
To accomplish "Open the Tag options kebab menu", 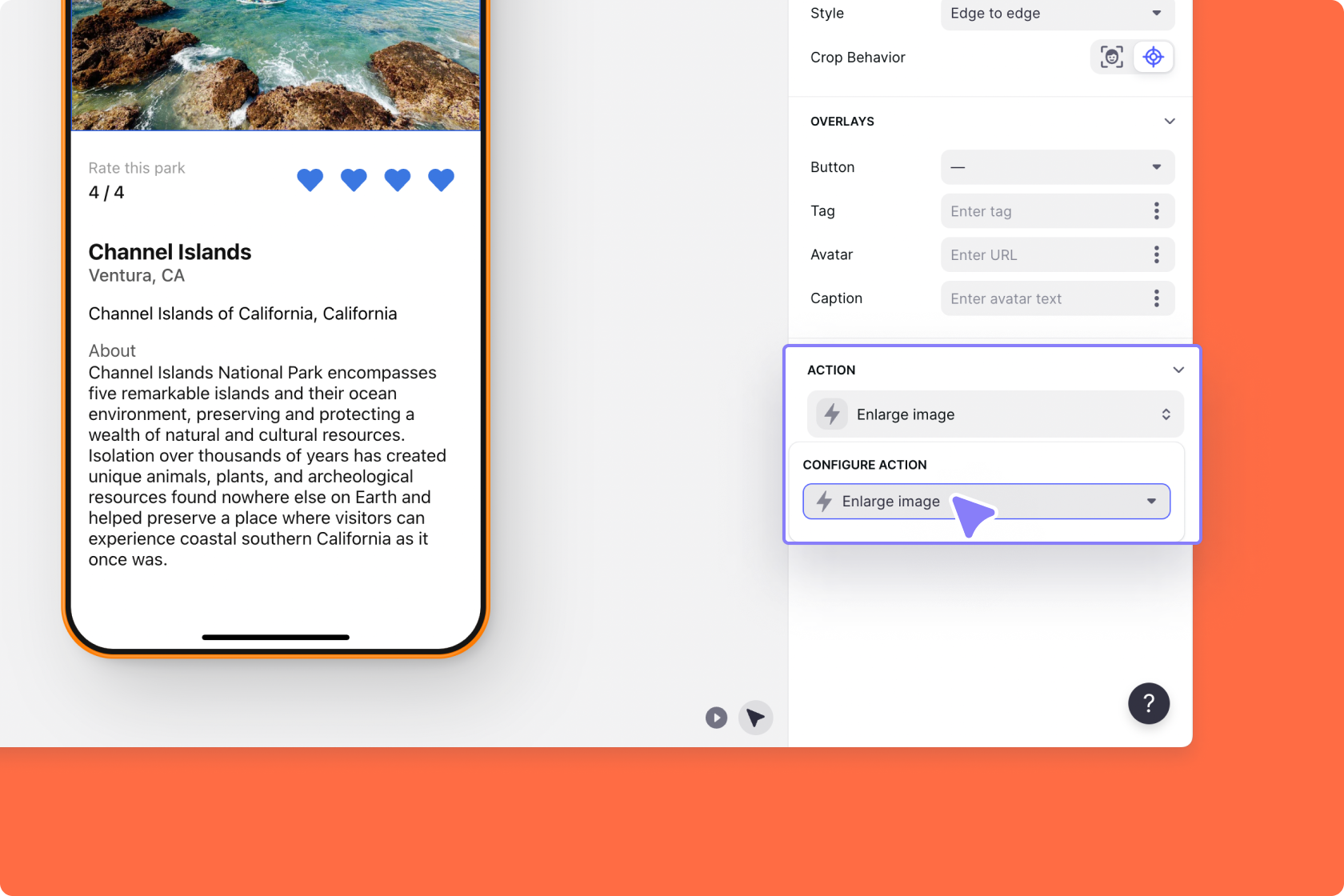I will (x=1156, y=210).
